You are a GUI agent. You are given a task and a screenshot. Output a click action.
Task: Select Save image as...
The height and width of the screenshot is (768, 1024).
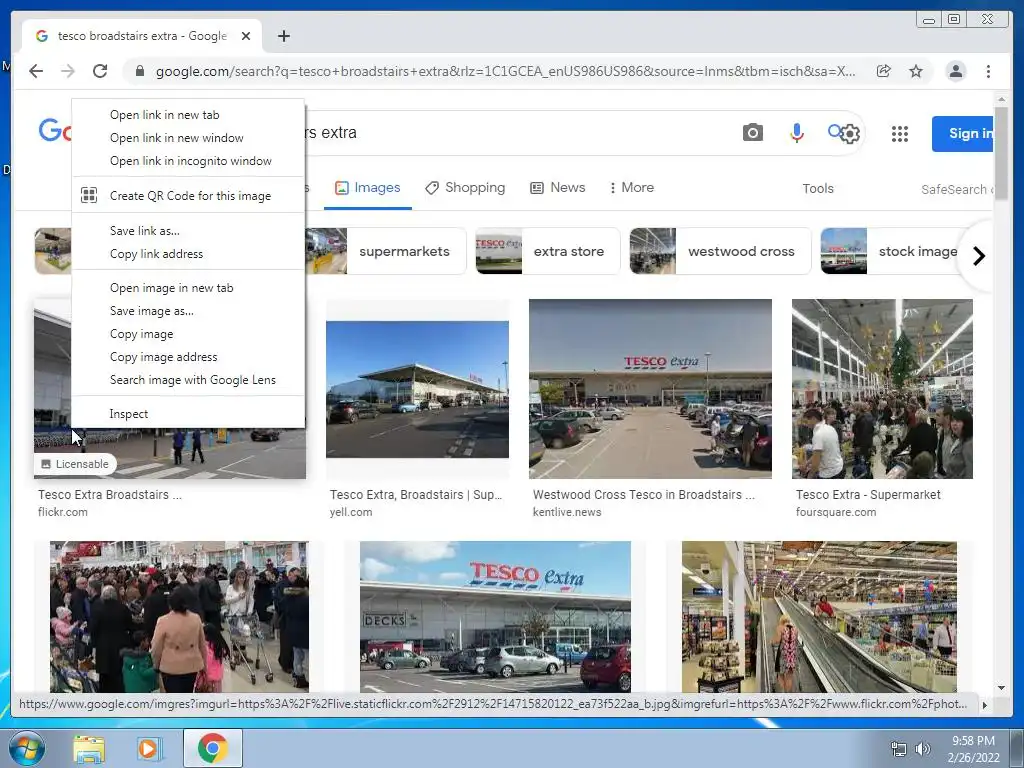(188, 311)
